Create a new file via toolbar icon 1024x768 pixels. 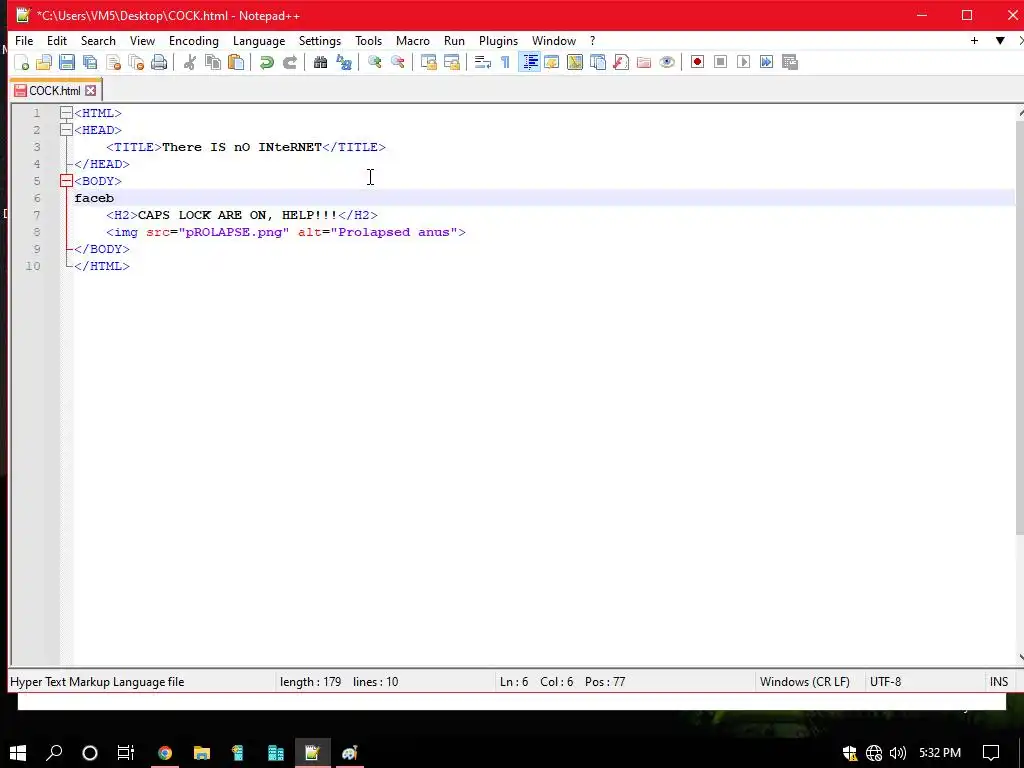[22, 62]
